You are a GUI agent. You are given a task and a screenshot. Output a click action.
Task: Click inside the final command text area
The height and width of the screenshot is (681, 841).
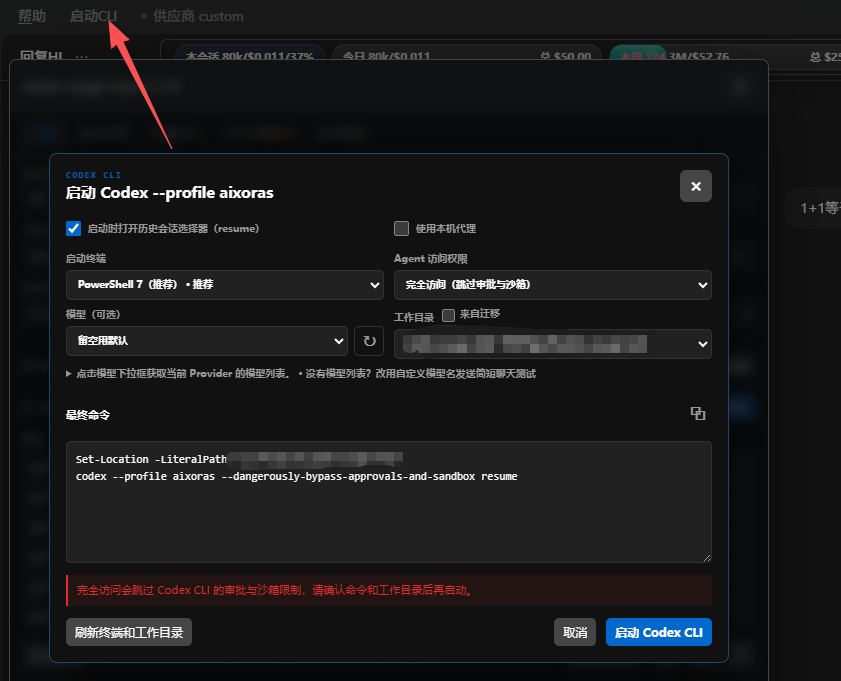click(389, 502)
